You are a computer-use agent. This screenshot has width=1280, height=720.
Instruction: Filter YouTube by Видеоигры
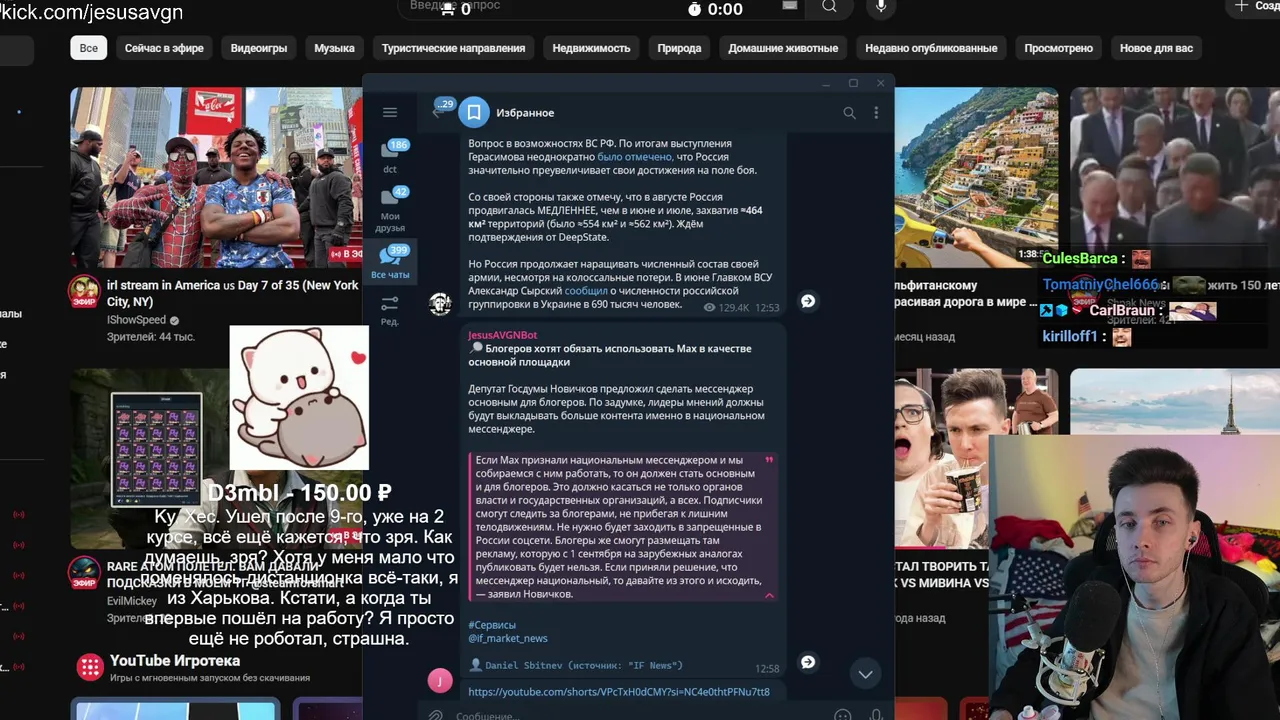[259, 48]
